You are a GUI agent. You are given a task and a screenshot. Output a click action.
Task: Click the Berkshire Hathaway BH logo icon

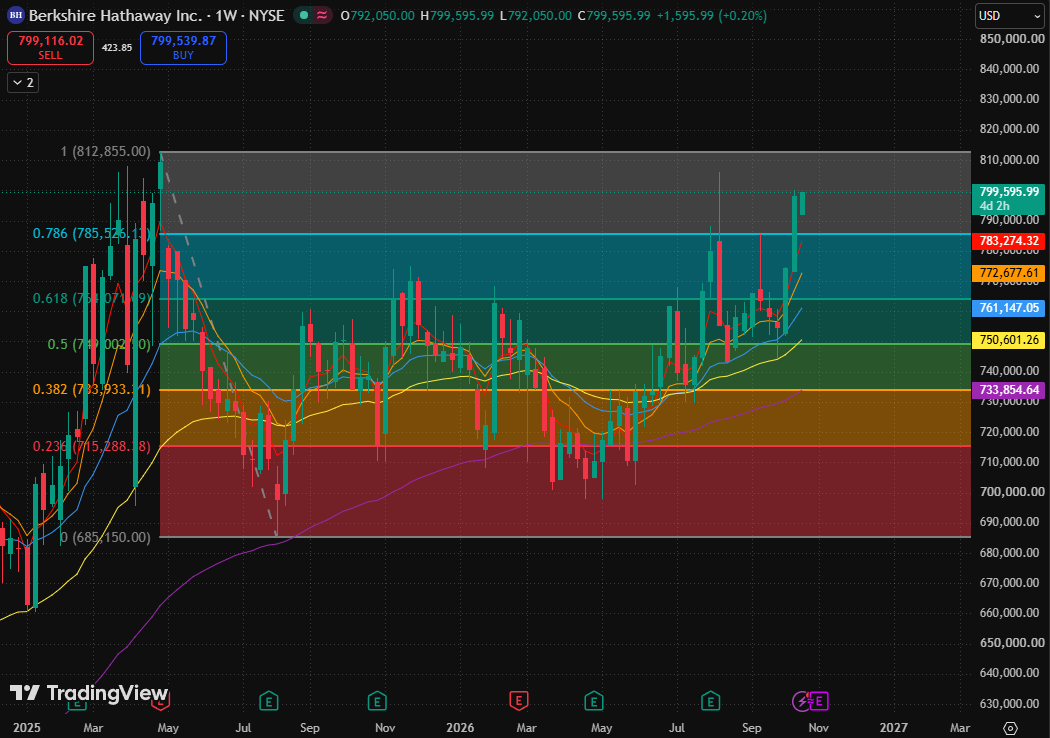[x=15, y=15]
